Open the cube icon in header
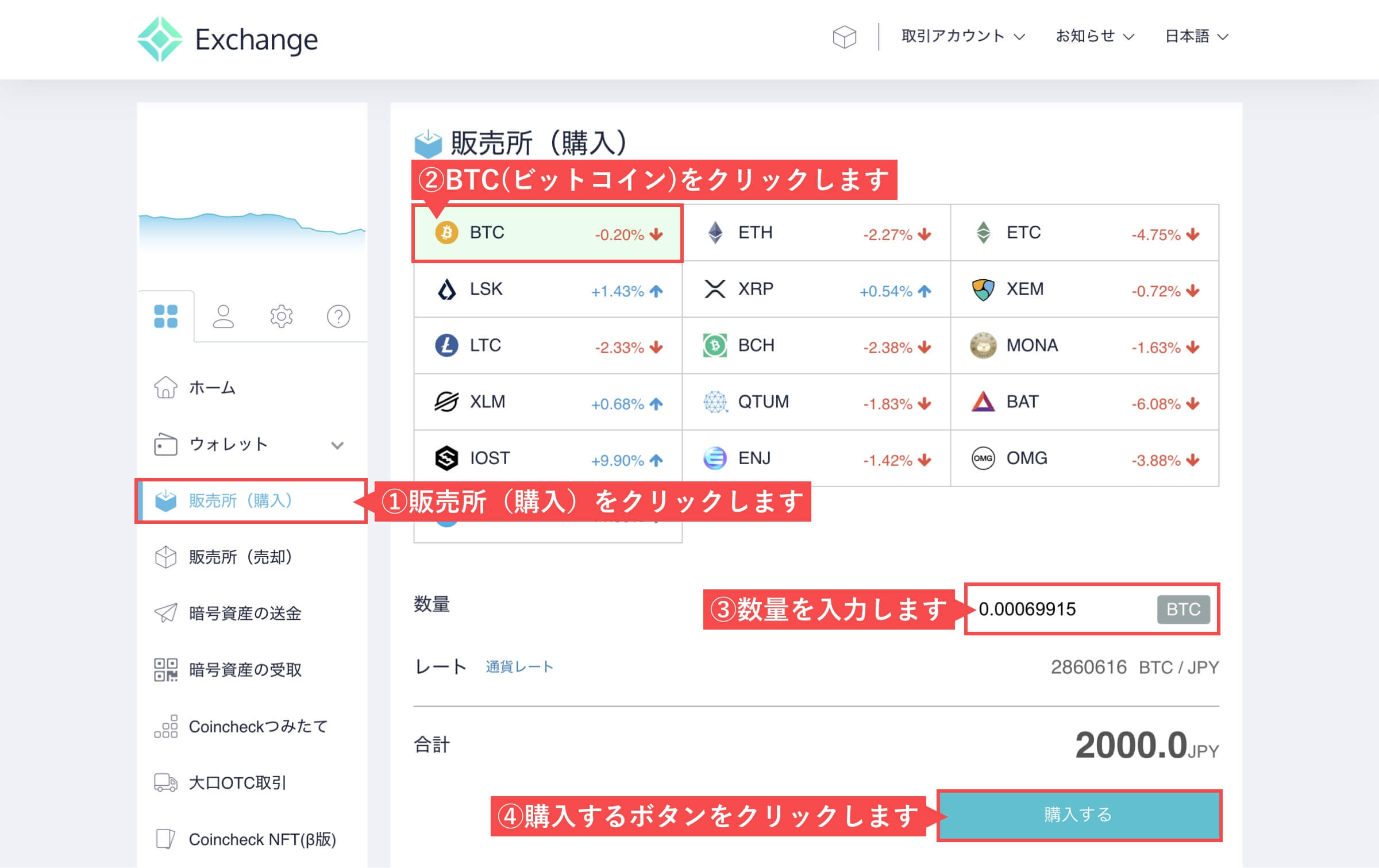The width and height of the screenshot is (1379, 868). (x=844, y=37)
